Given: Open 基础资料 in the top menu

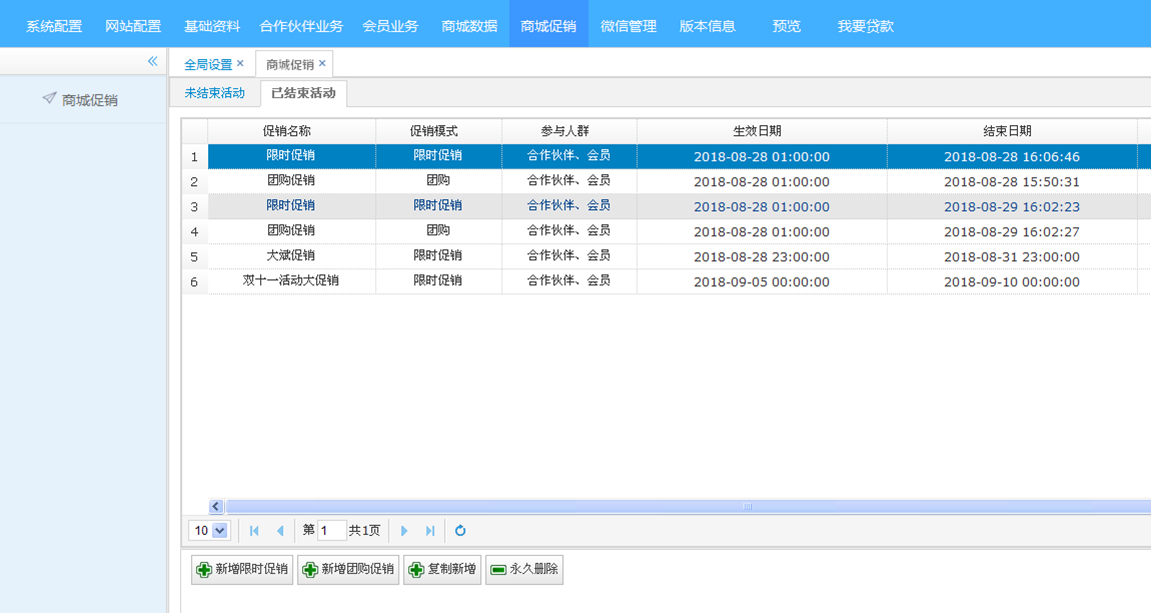Looking at the screenshot, I should tap(212, 26).
